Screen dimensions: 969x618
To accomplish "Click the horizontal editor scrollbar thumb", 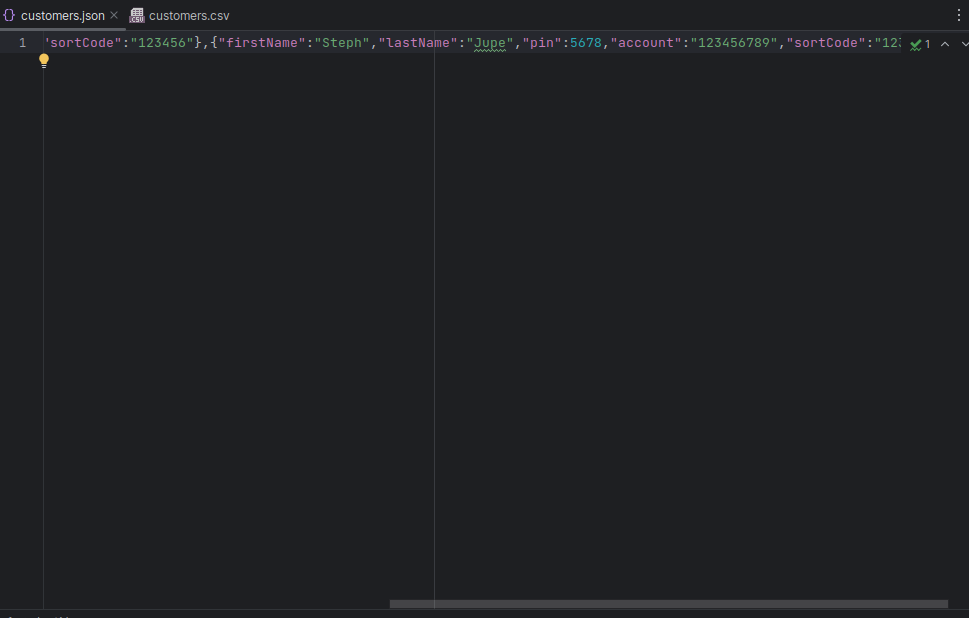I will click(x=669, y=604).
